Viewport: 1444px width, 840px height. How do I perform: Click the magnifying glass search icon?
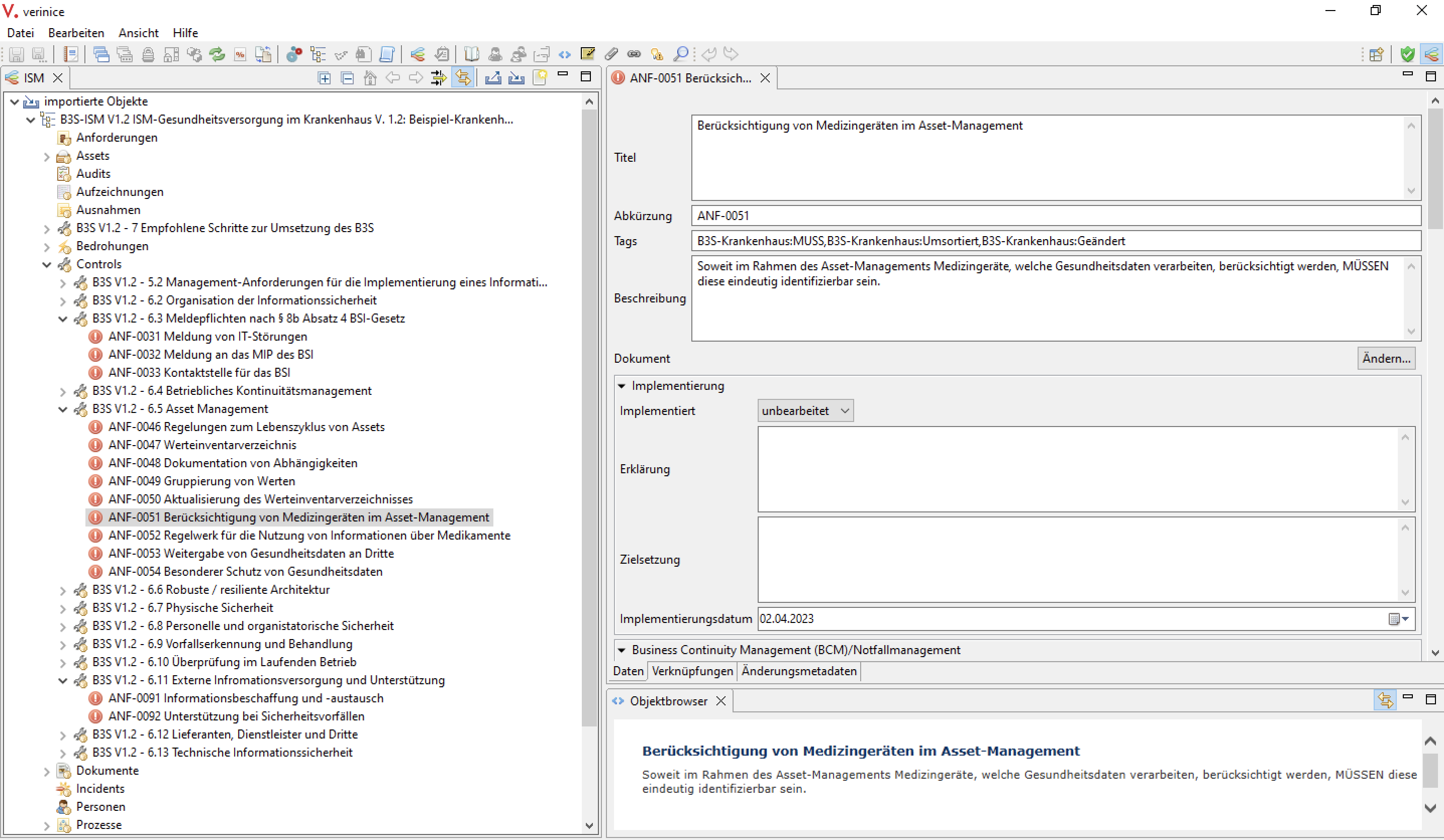[680, 54]
